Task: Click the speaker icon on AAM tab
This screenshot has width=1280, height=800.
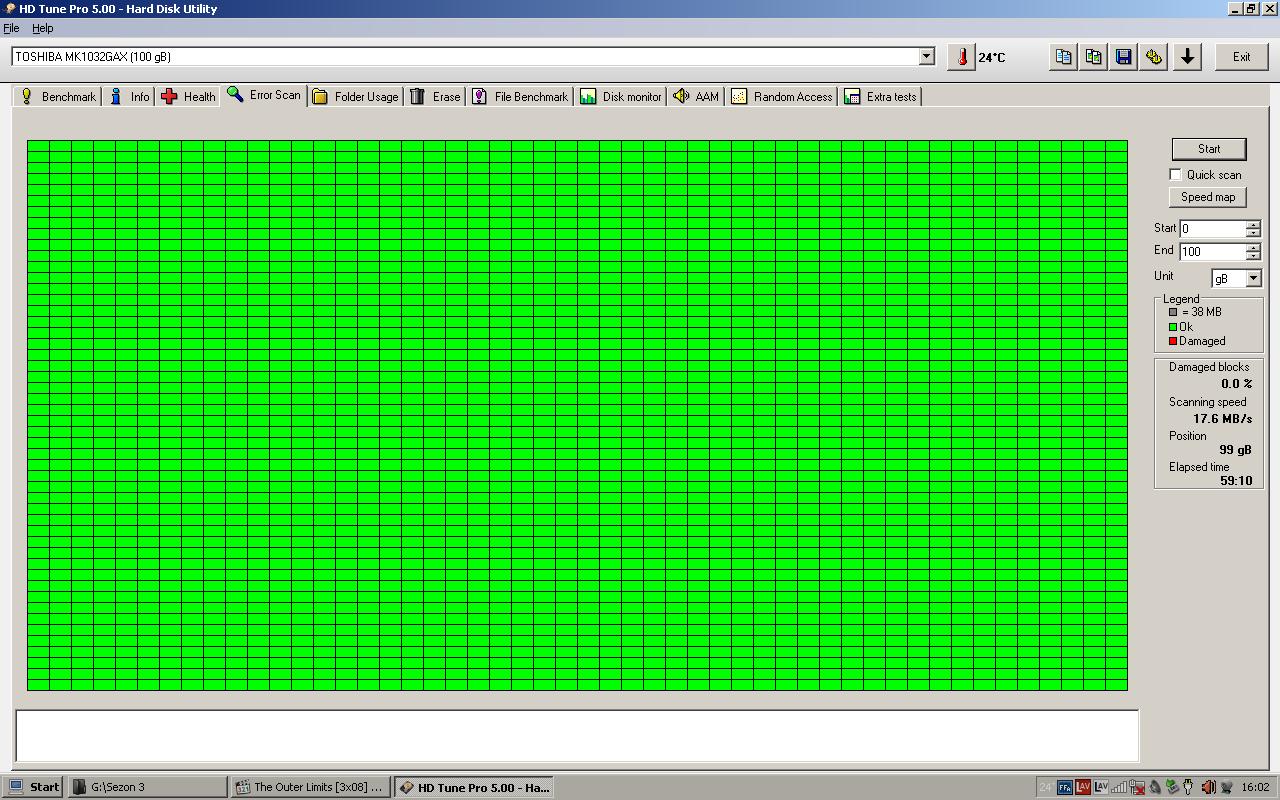Action: click(681, 96)
